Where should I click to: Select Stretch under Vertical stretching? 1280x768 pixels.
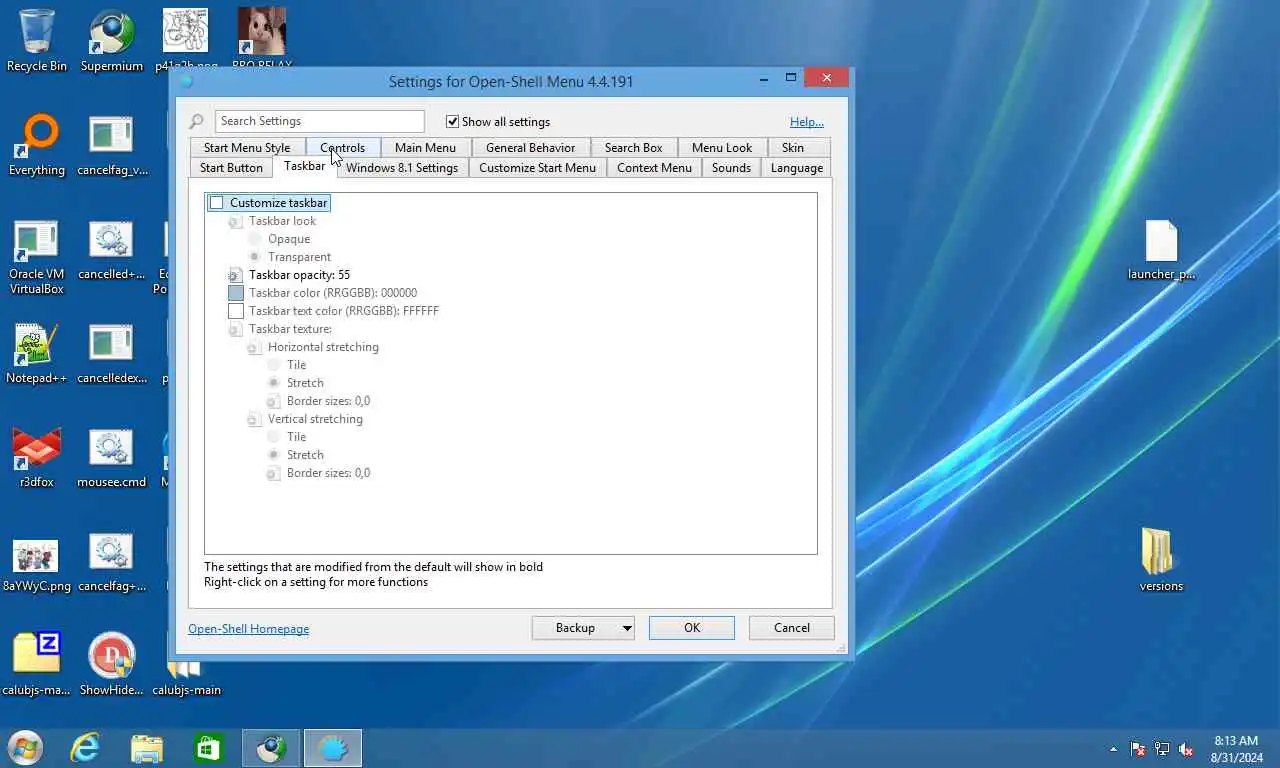click(274, 455)
